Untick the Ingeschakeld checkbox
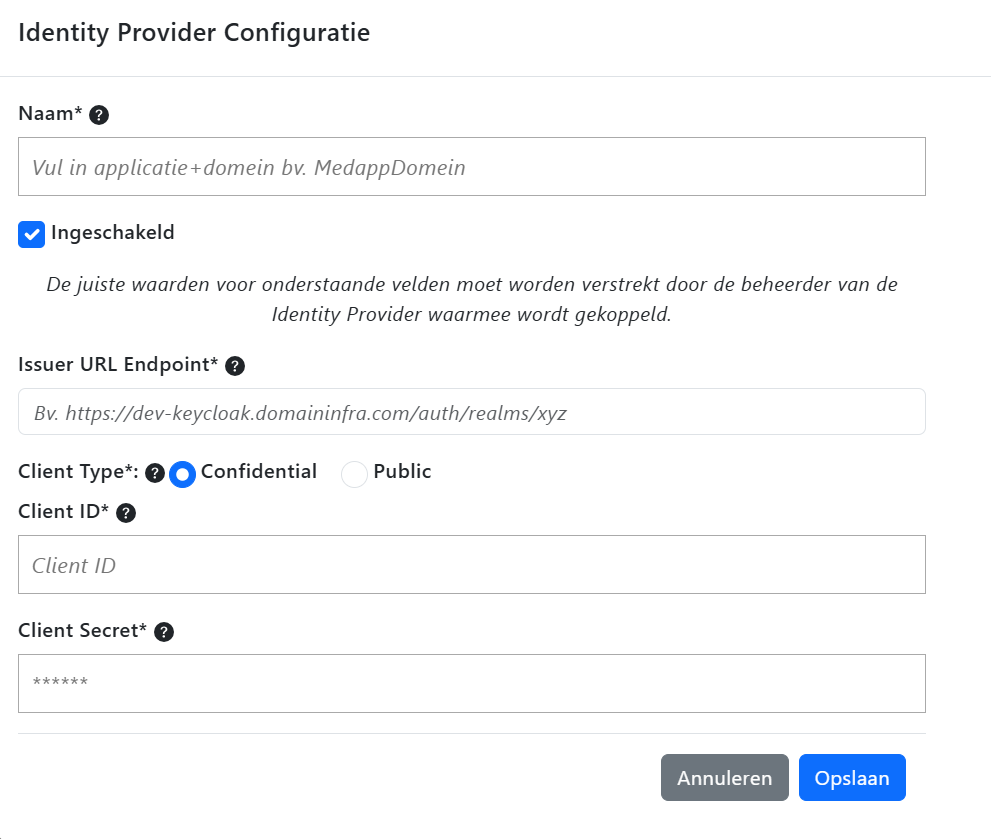 (32, 234)
